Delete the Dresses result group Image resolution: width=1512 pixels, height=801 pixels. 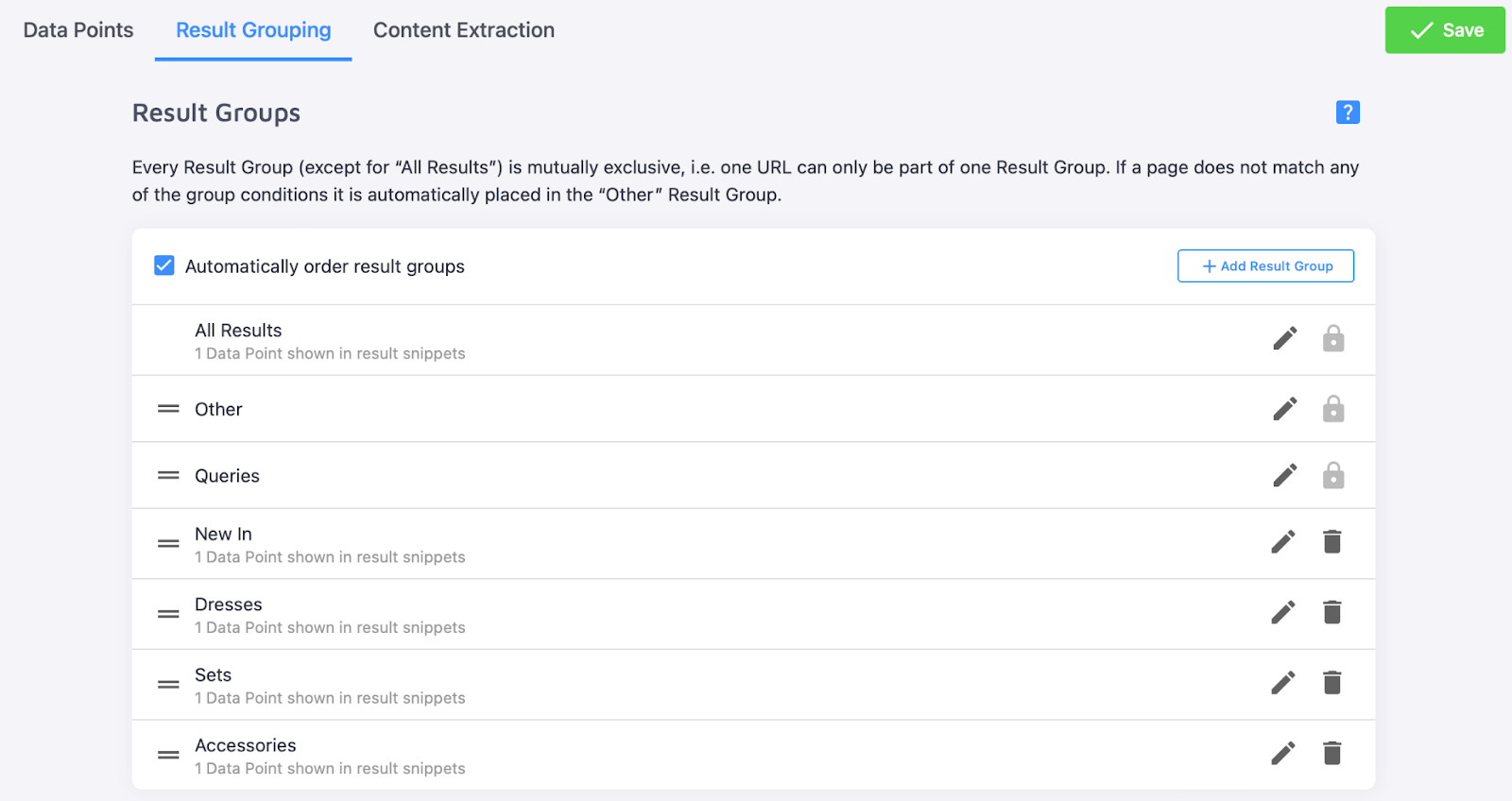(1332, 613)
